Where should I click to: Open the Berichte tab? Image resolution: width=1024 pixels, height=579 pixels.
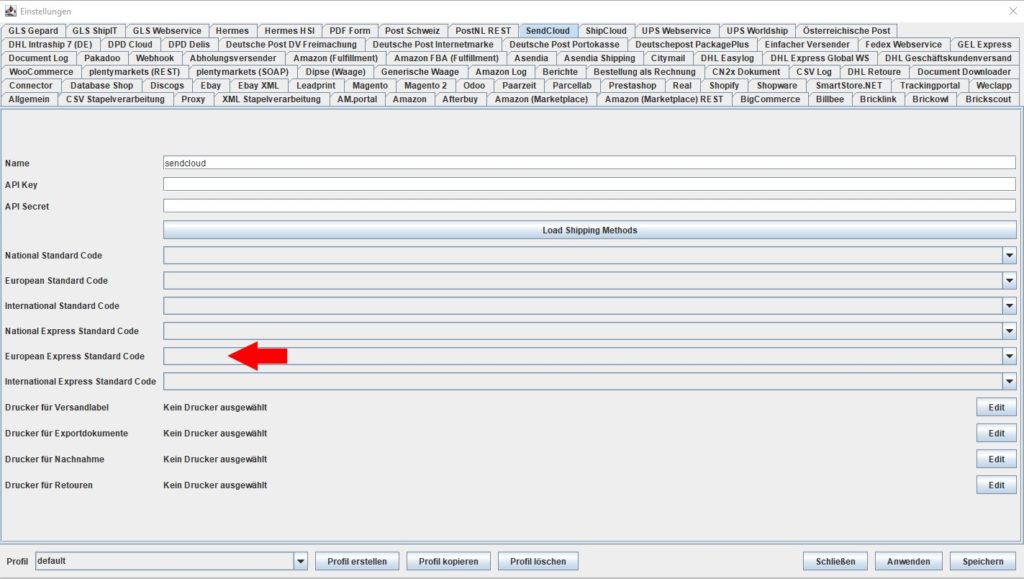[560, 72]
